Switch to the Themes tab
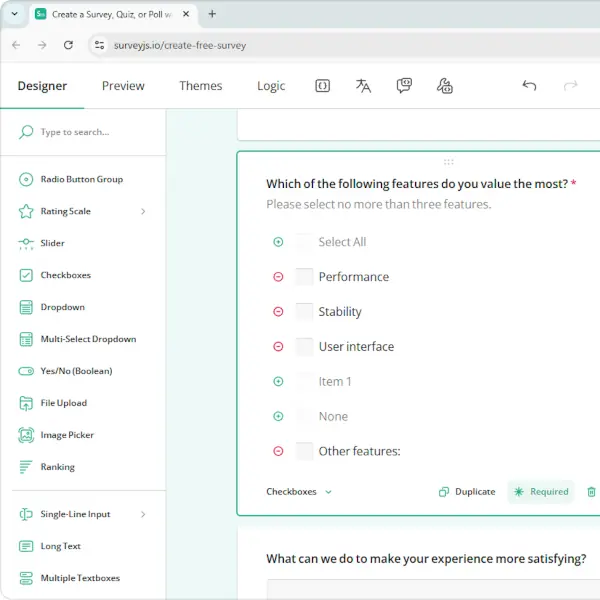The height and width of the screenshot is (600, 600). point(201,86)
